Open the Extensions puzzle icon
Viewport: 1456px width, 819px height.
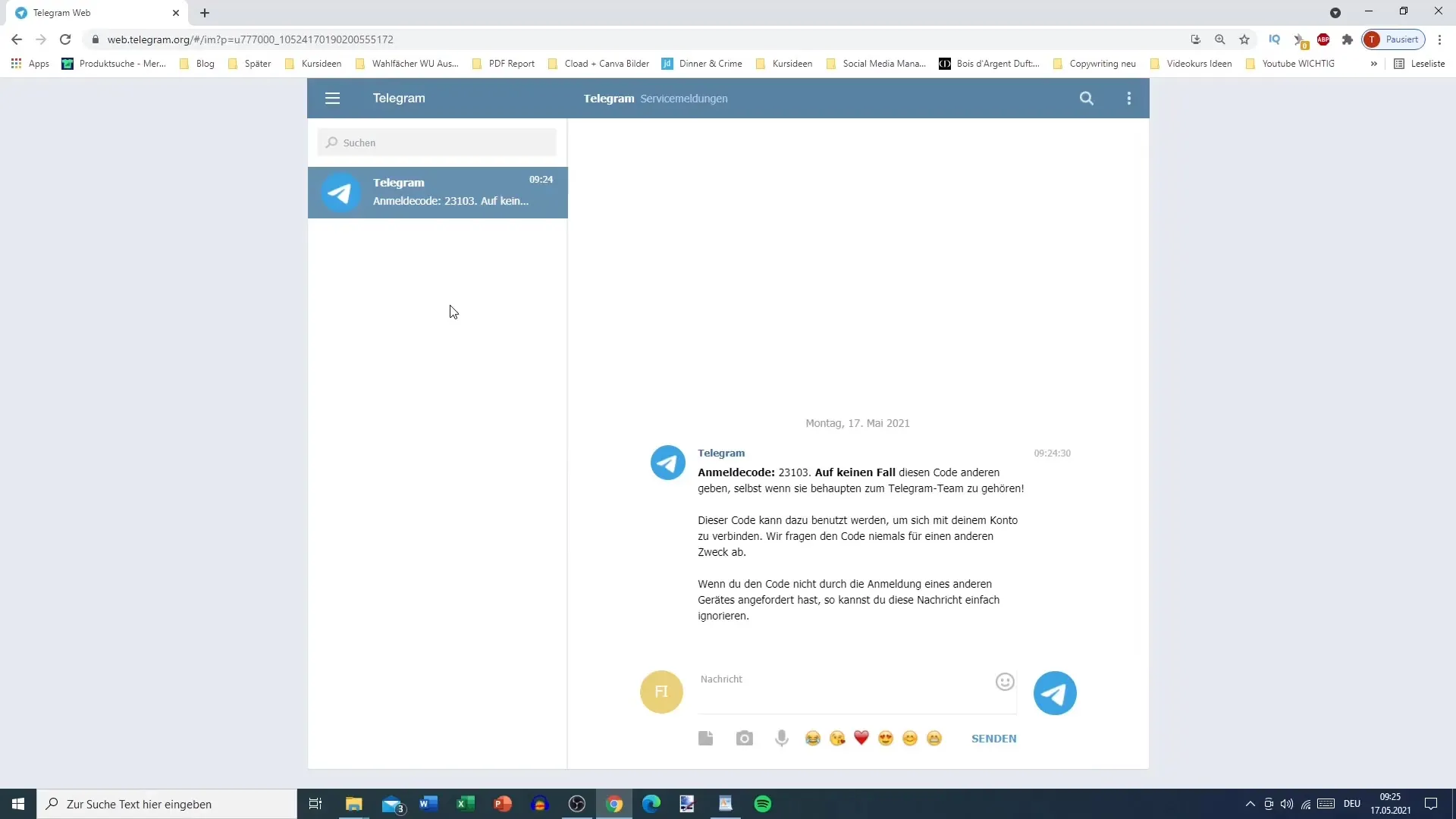(1348, 39)
